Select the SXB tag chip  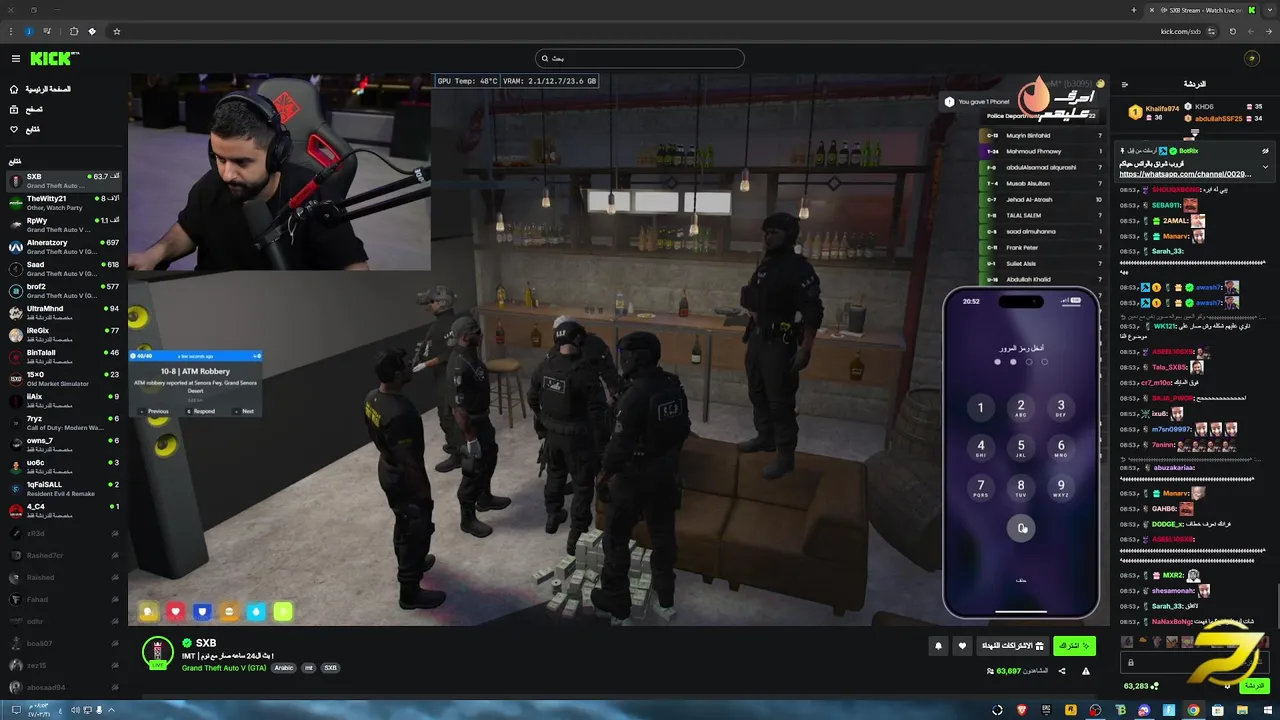pyautogui.click(x=330, y=667)
